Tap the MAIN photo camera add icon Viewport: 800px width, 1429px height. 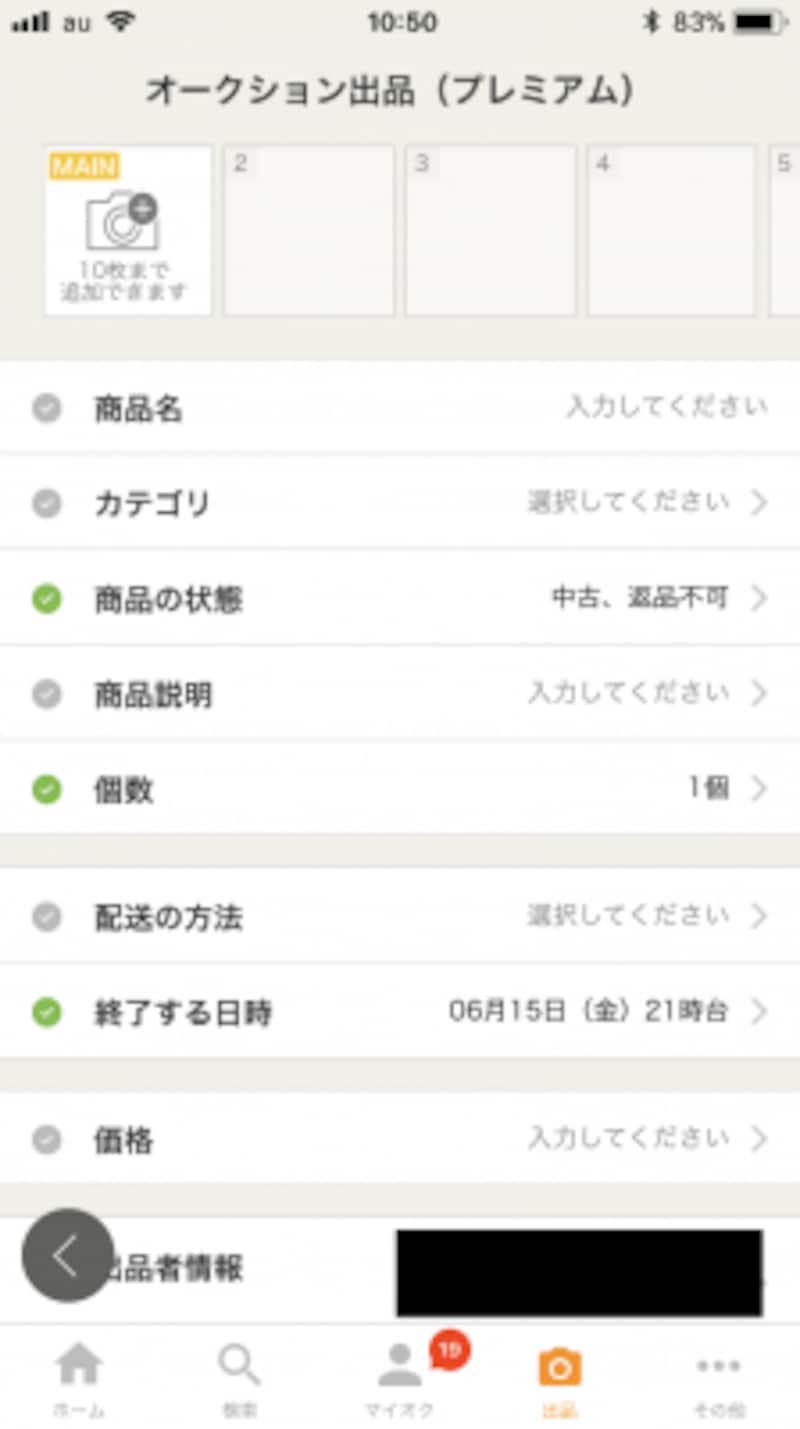coord(123,221)
